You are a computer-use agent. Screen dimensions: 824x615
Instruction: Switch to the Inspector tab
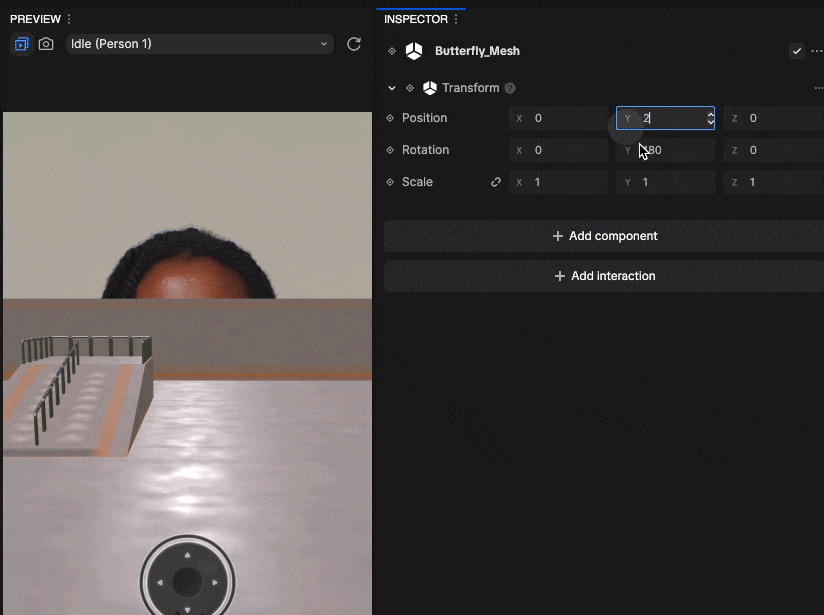(415, 19)
